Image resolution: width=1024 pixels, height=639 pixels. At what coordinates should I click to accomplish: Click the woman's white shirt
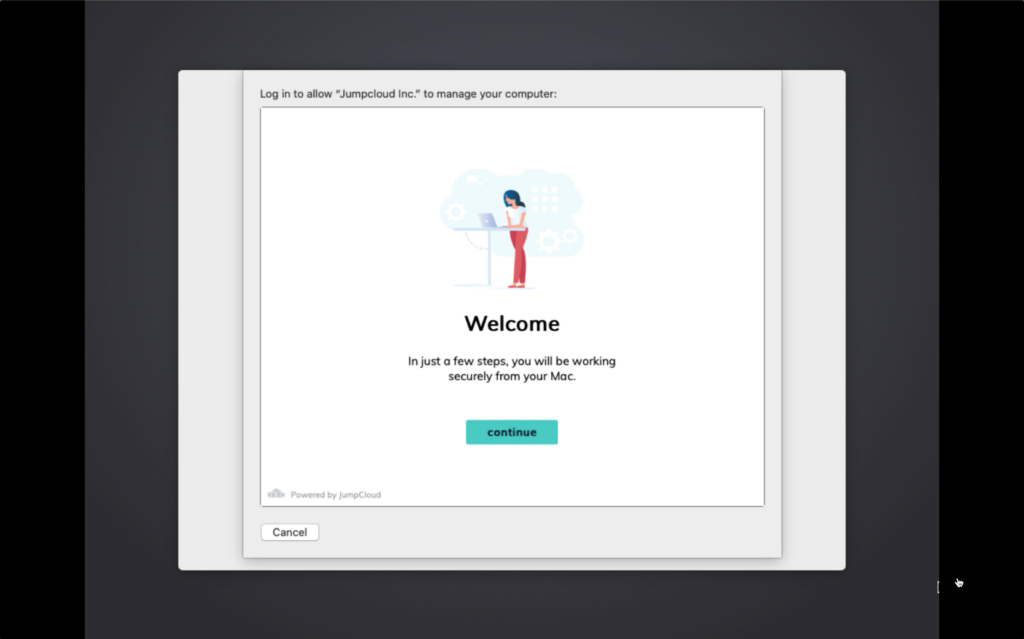click(x=516, y=216)
